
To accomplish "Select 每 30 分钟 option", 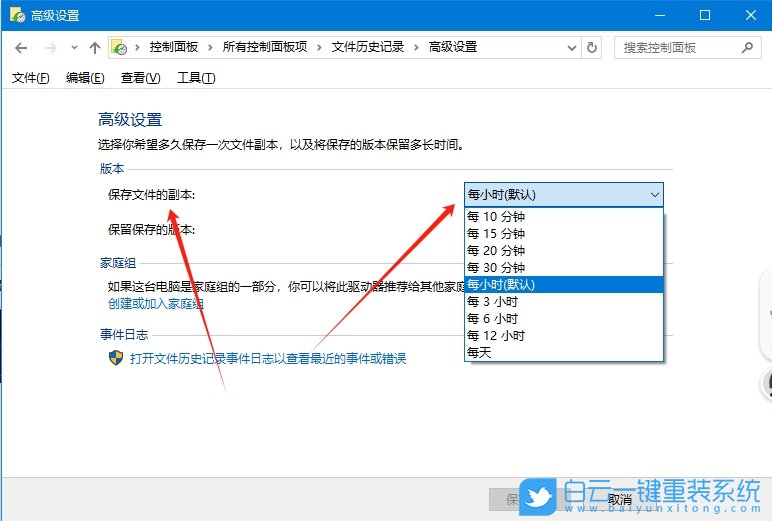I will [564, 267].
